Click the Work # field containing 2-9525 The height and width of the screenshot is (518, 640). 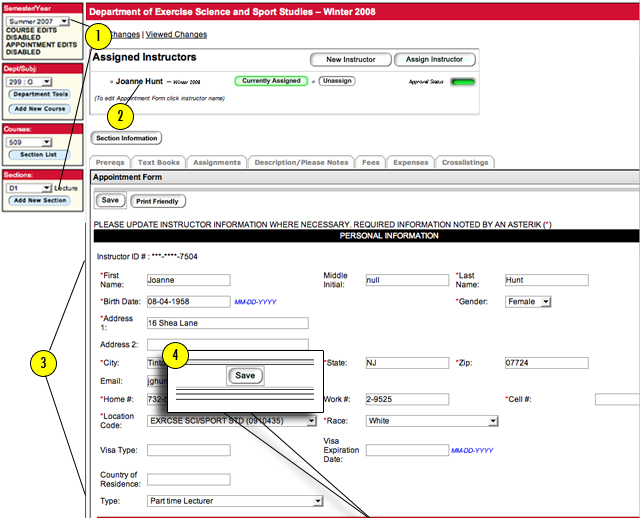pos(407,399)
